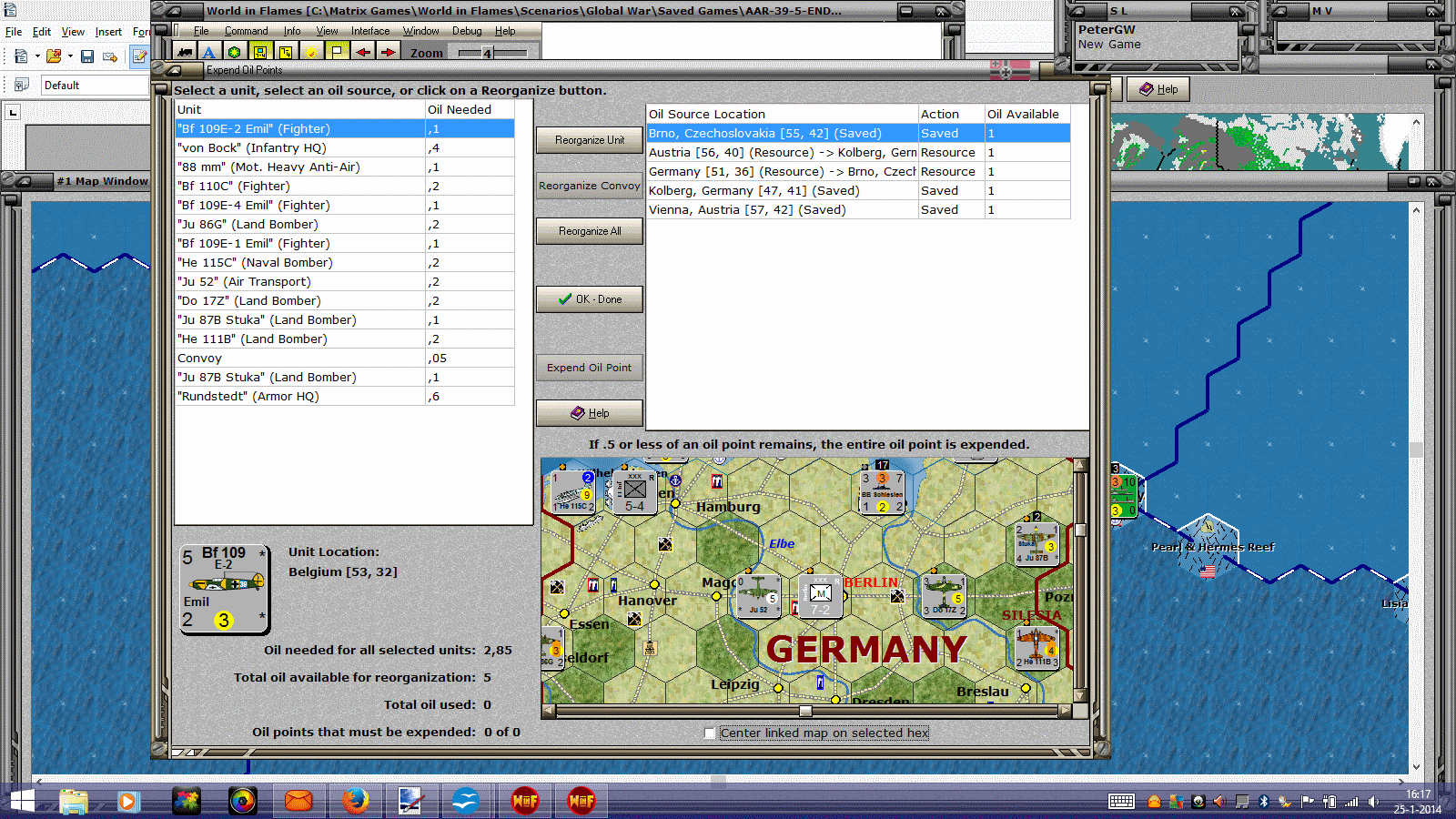
Task: Click the Expend Oil Point button
Action: pos(590,368)
